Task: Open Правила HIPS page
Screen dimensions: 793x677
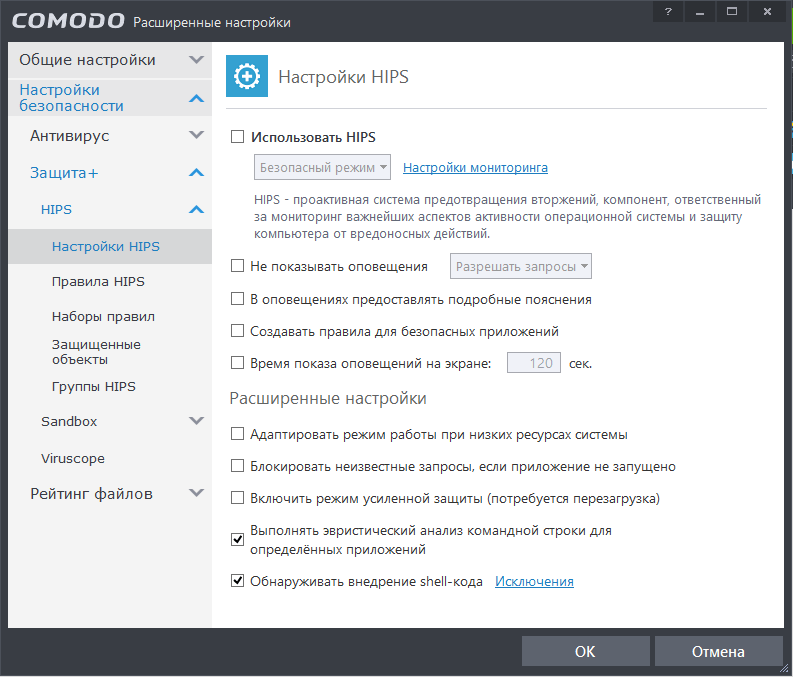Action: coord(98,281)
